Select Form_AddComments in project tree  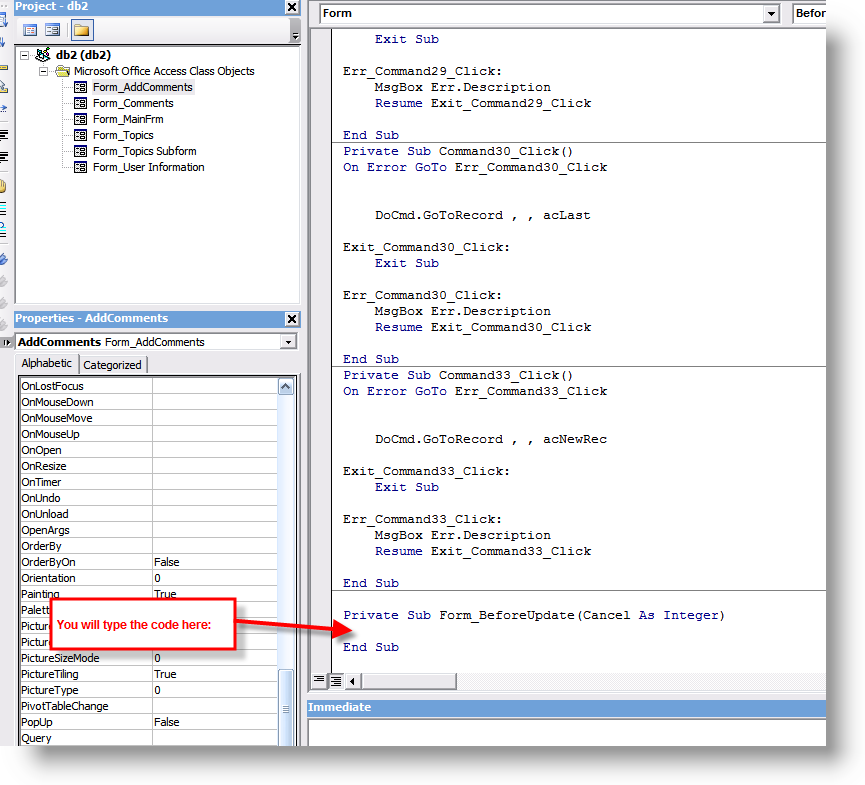click(x=142, y=87)
